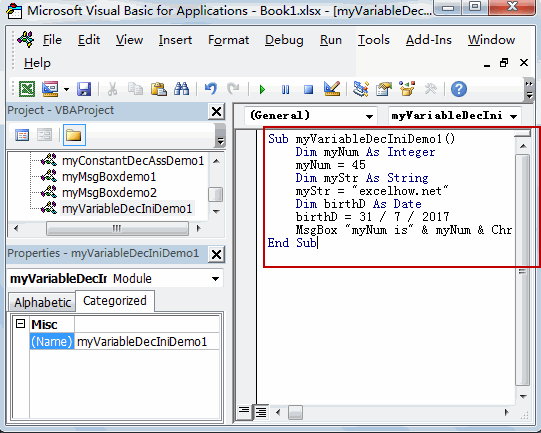Click the Paste clipboard icon

[159, 89]
